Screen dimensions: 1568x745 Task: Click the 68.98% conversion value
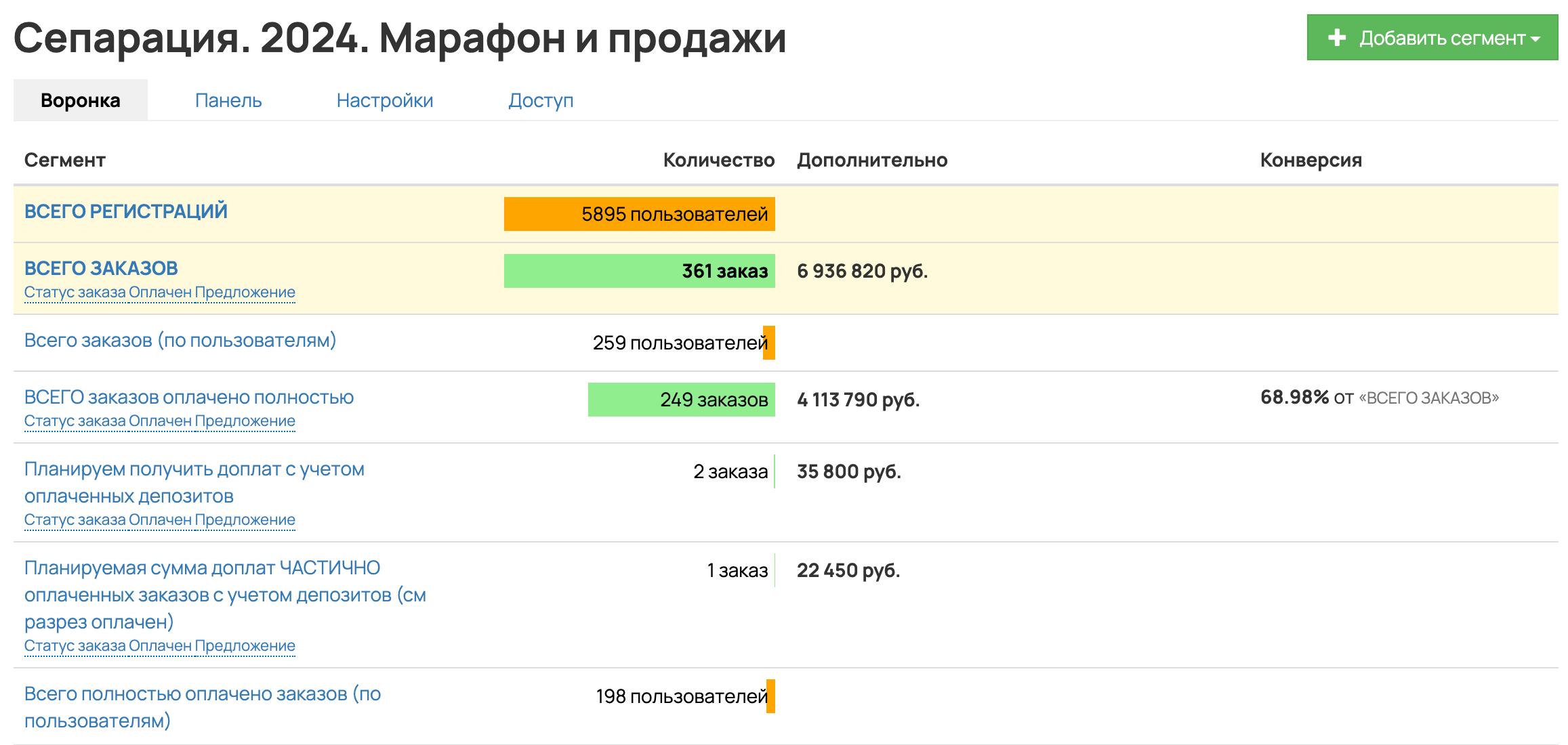coord(1295,396)
